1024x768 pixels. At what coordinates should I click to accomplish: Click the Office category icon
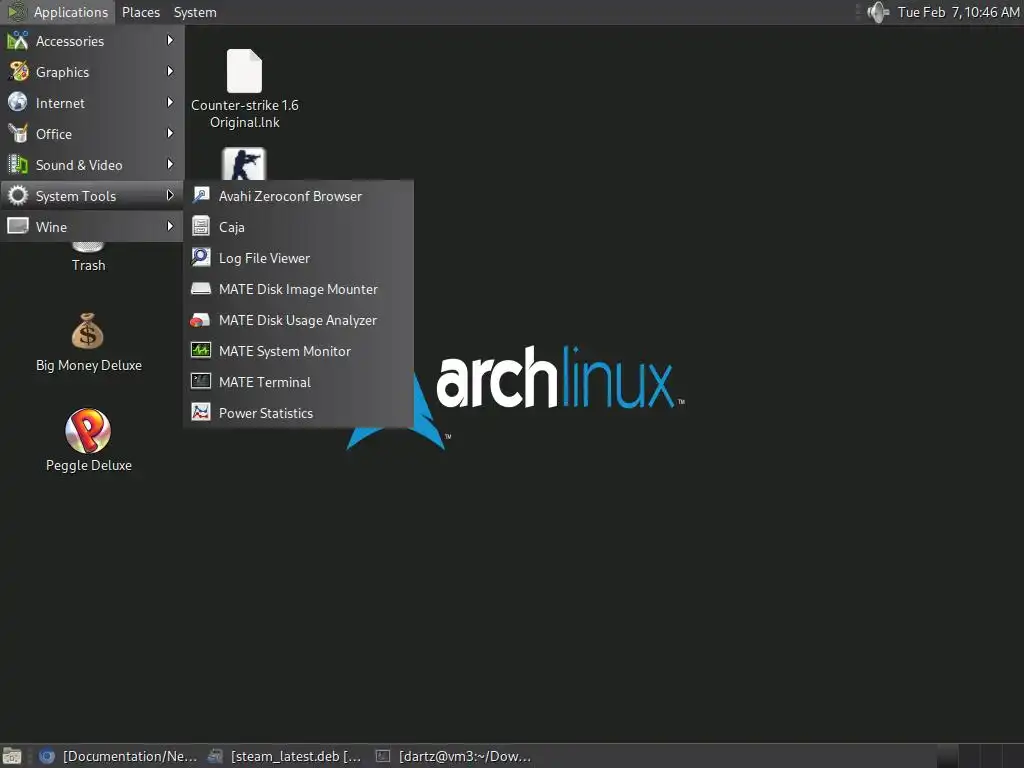pyautogui.click(x=18, y=133)
